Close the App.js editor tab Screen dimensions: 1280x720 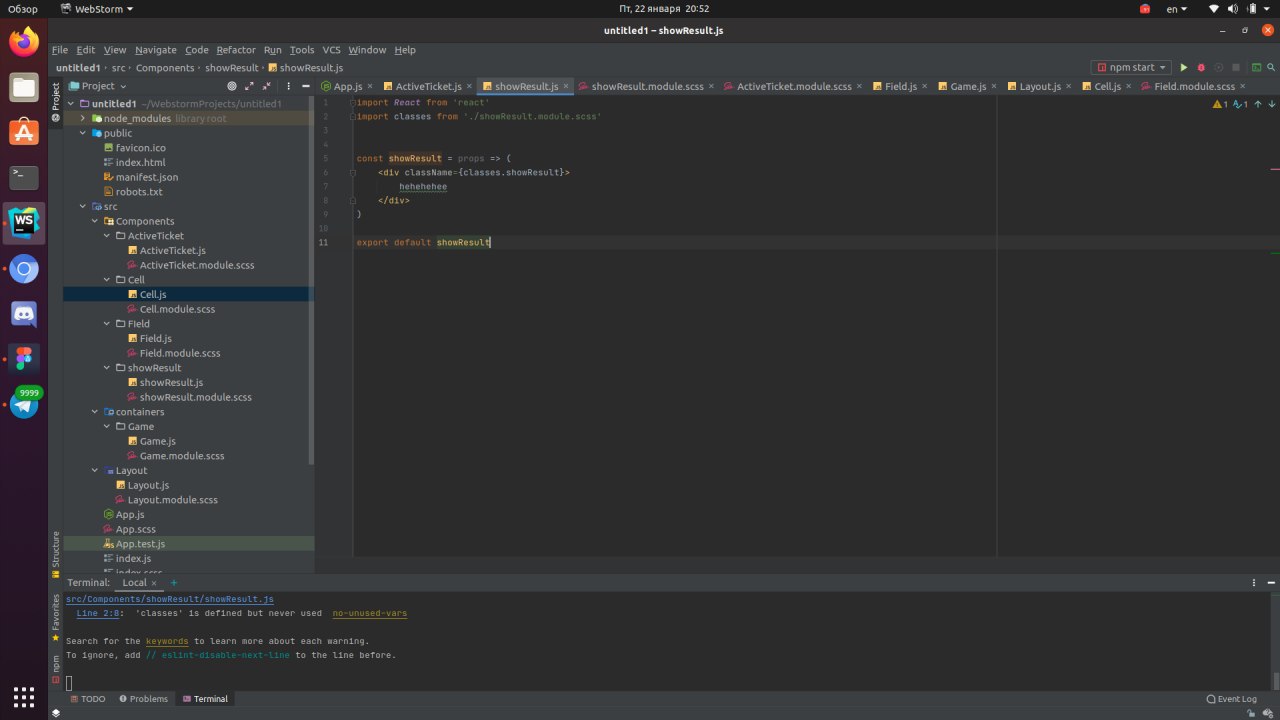click(371, 86)
